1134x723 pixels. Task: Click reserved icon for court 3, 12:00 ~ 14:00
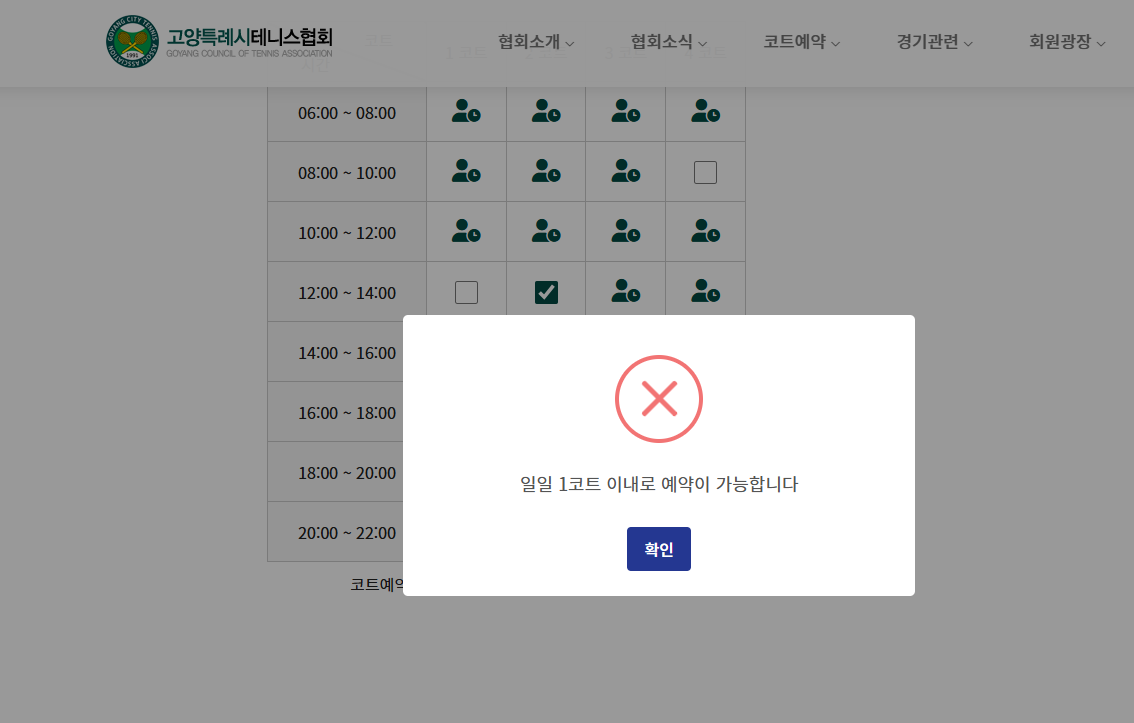pos(626,292)
